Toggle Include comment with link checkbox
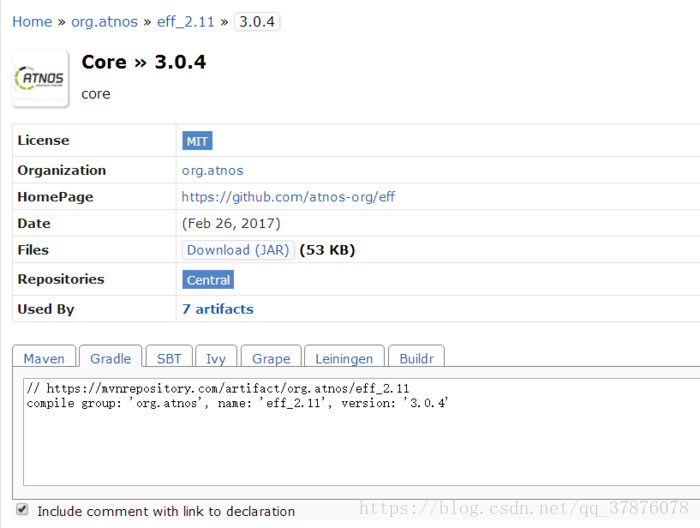Image resolution: width=700 pixels, height=528 pixels. [x=22, y=510]
